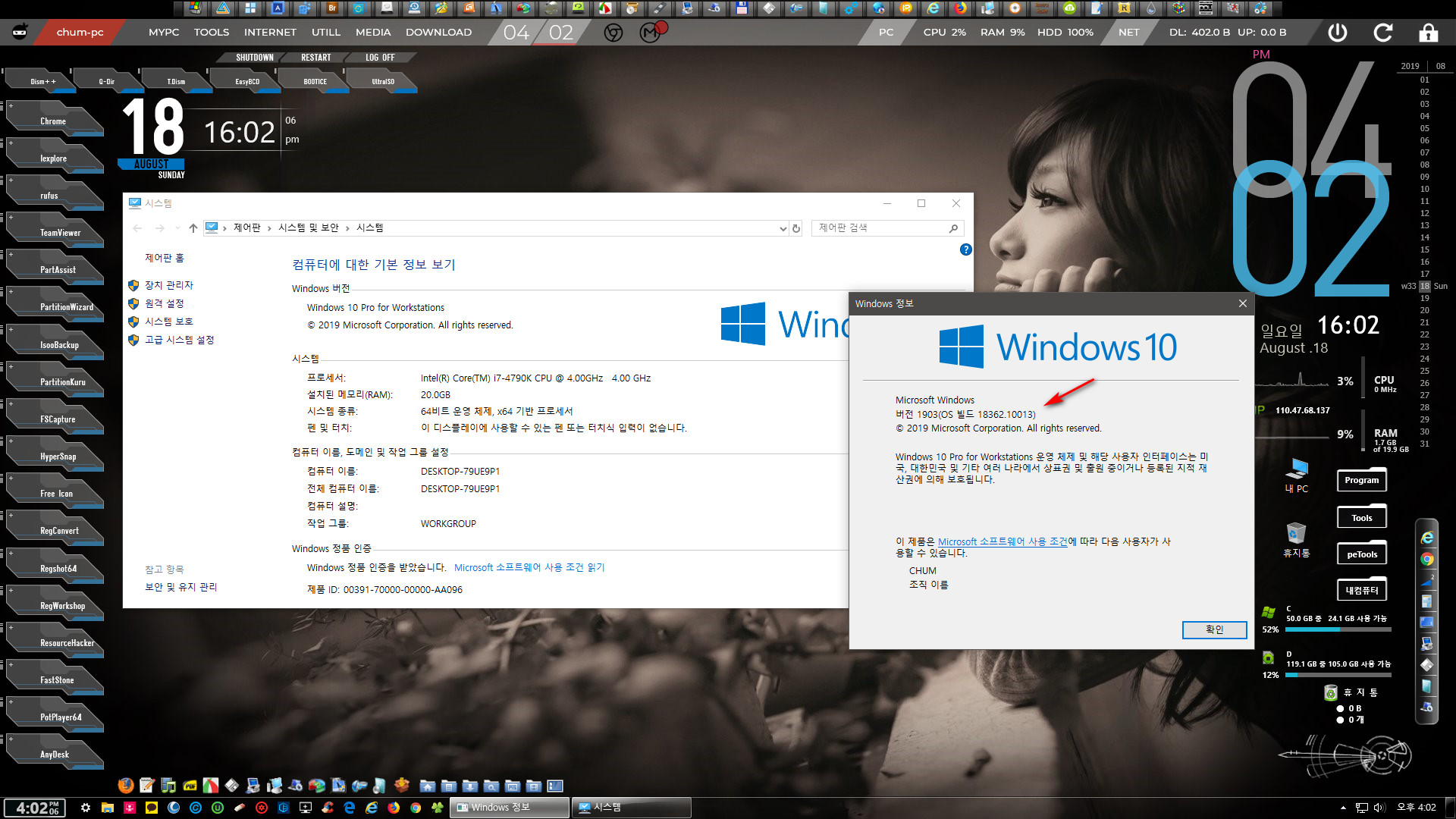The height and width of the screenshot is (819, 1456).
Task: Open the 내 PC desktop icon
Action: (x=1296, y=475)
